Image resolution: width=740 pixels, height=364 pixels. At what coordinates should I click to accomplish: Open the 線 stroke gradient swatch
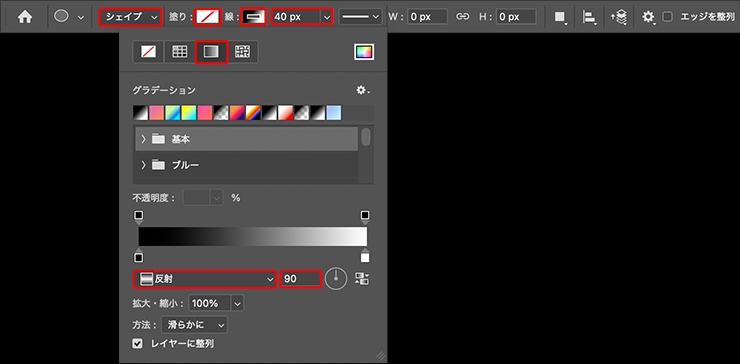coord(254,17)
